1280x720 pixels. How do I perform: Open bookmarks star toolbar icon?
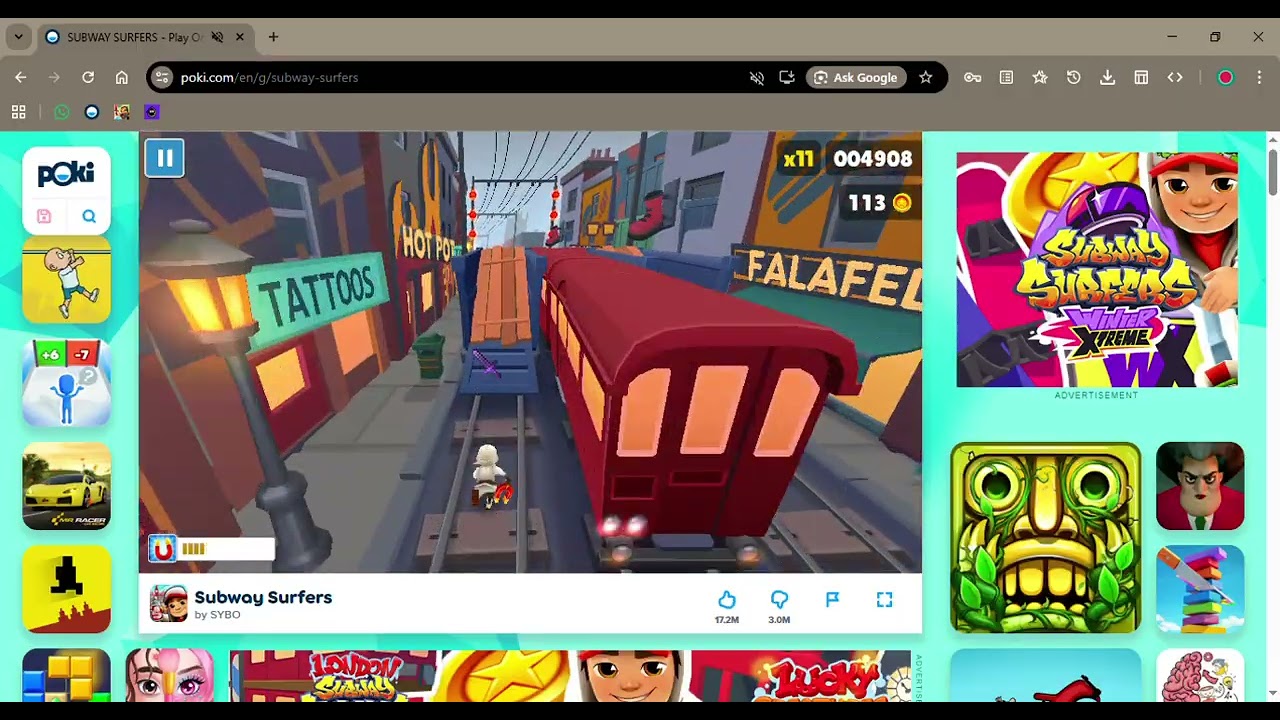point(1040,77)
